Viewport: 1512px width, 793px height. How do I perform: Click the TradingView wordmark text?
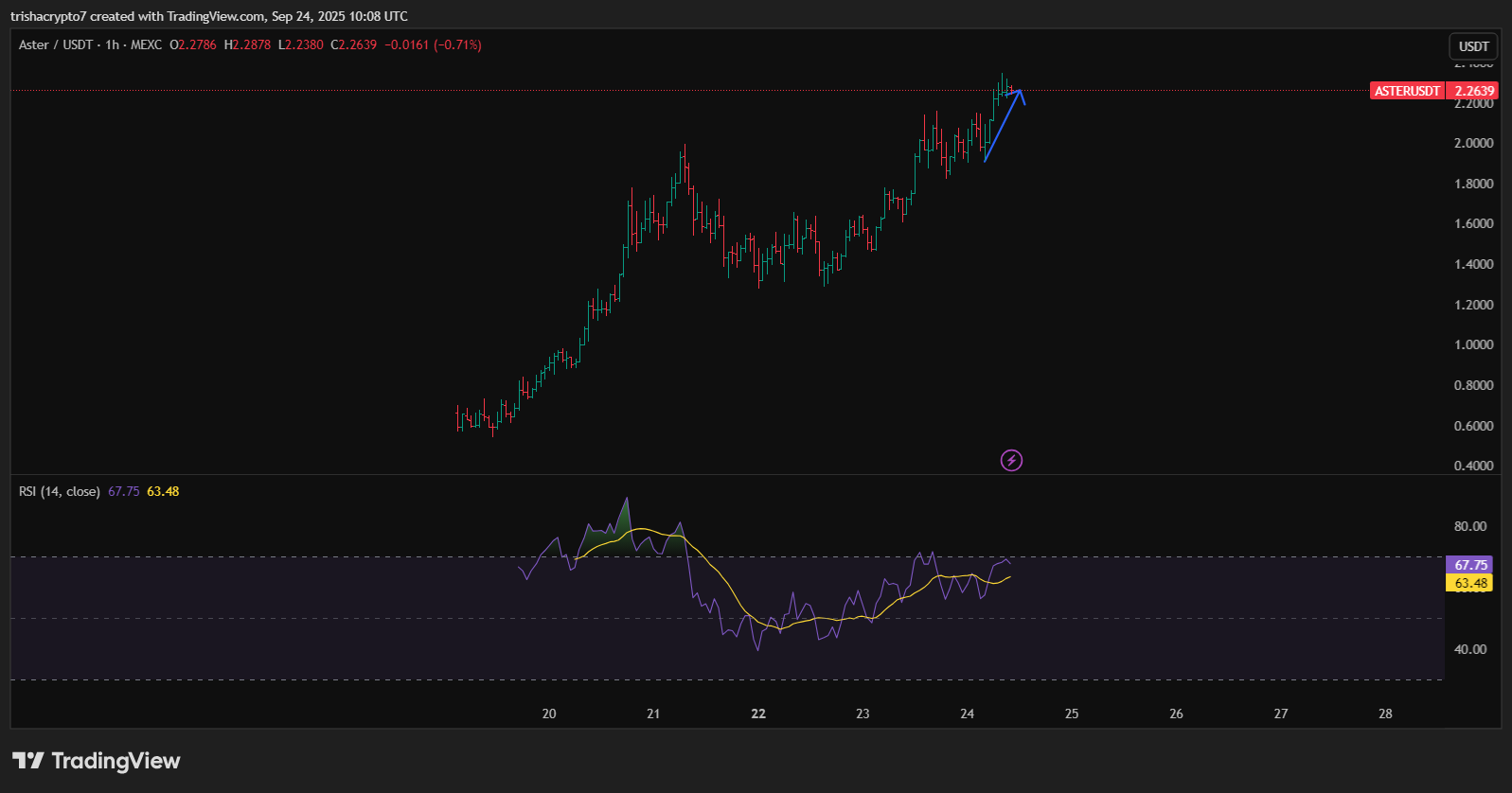click(116, 761)
